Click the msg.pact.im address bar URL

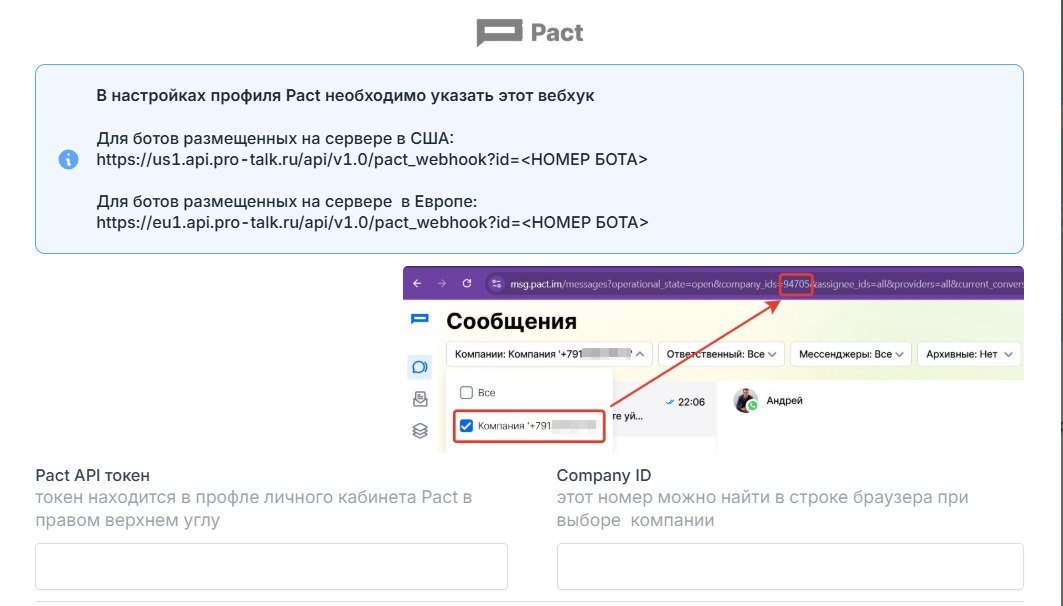[x=766, y=284]
